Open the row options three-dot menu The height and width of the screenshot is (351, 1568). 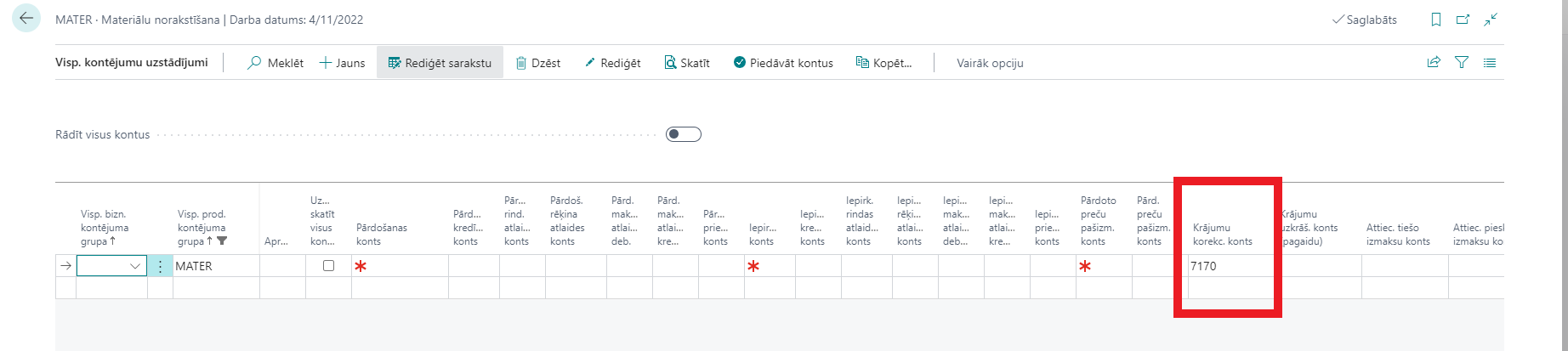point(160,266)
